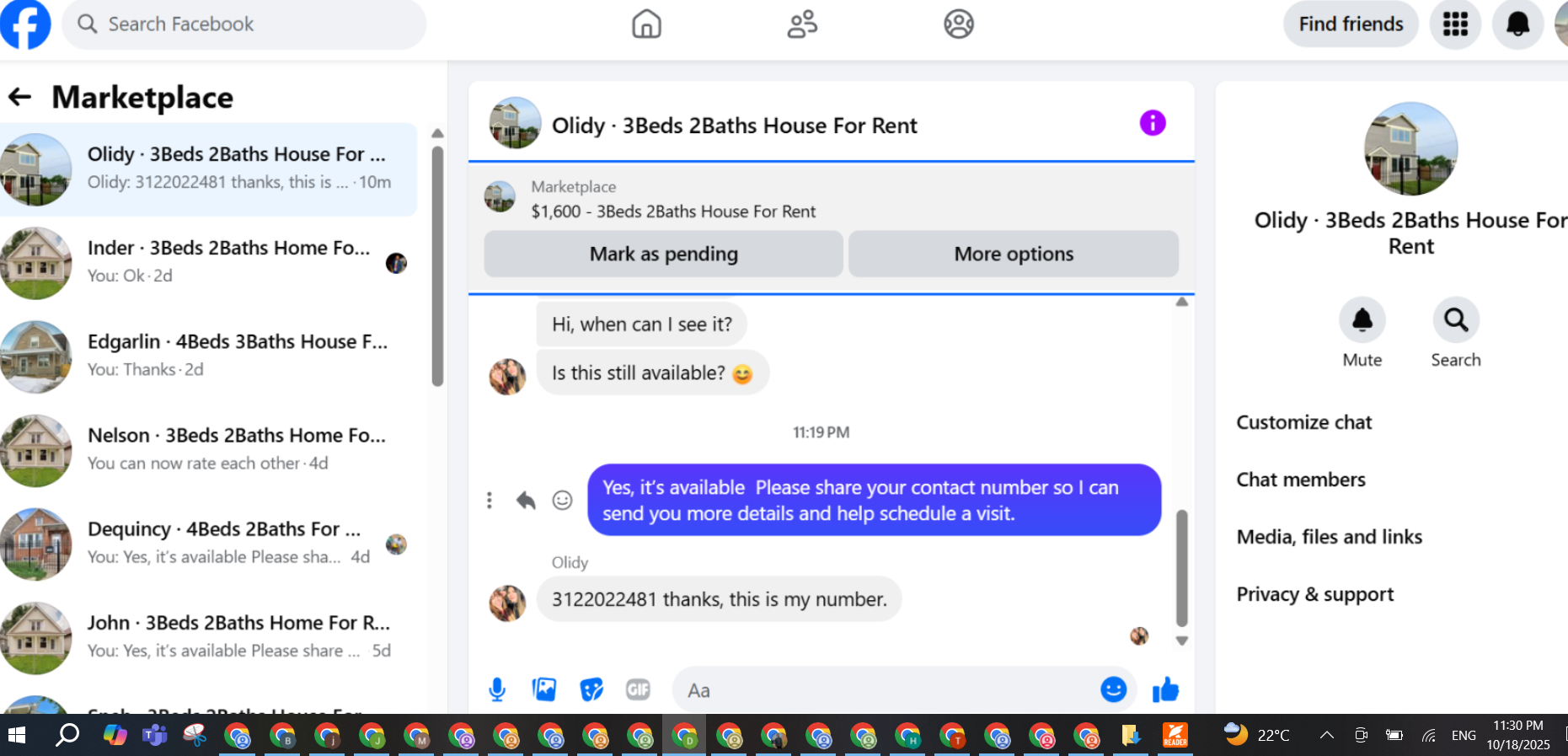Send a thumbs-up like

point(1166,689)
